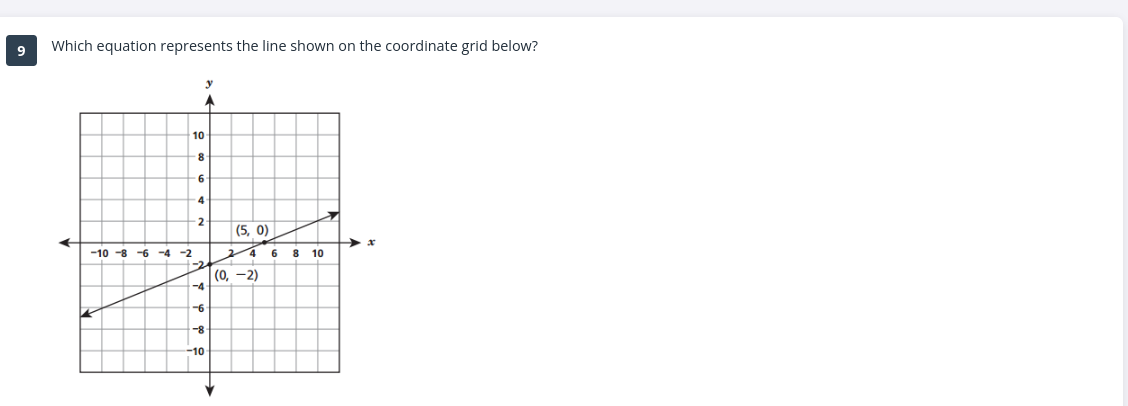Image resolution: width=1128 pixels, height=406 pixels.
Task: Click the left arrowhead of the x-axis
Action: [65, 242]
